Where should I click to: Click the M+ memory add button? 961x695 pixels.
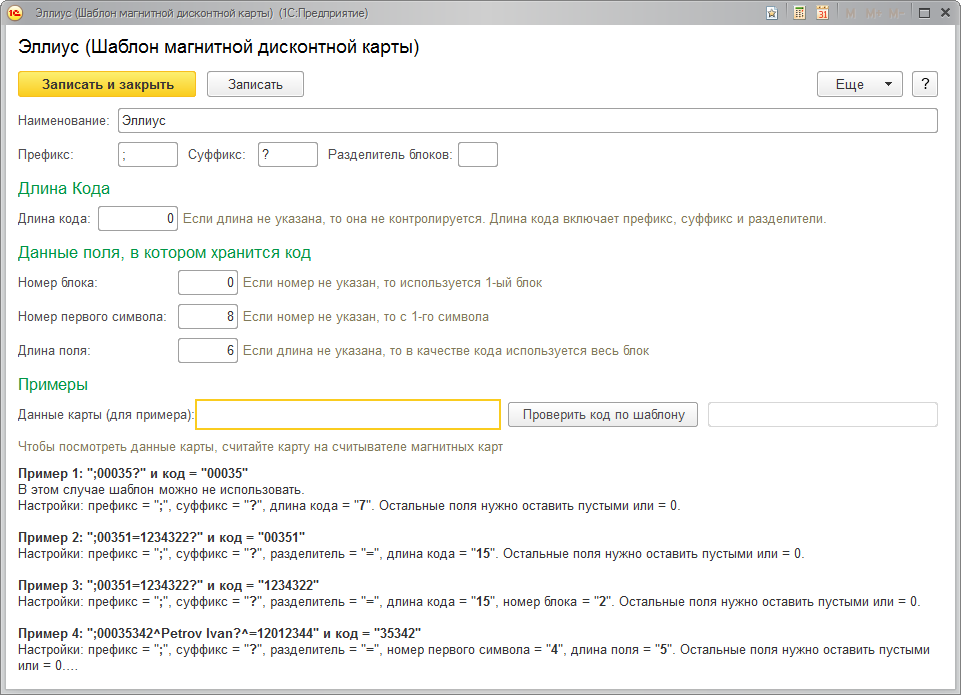[873, 13]
